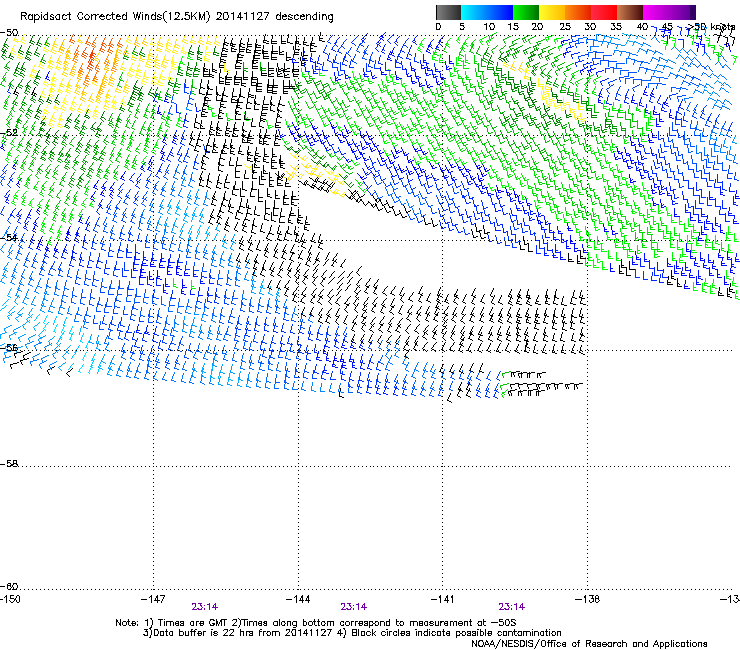Click the -60 latitude axis label

(9, 586)
